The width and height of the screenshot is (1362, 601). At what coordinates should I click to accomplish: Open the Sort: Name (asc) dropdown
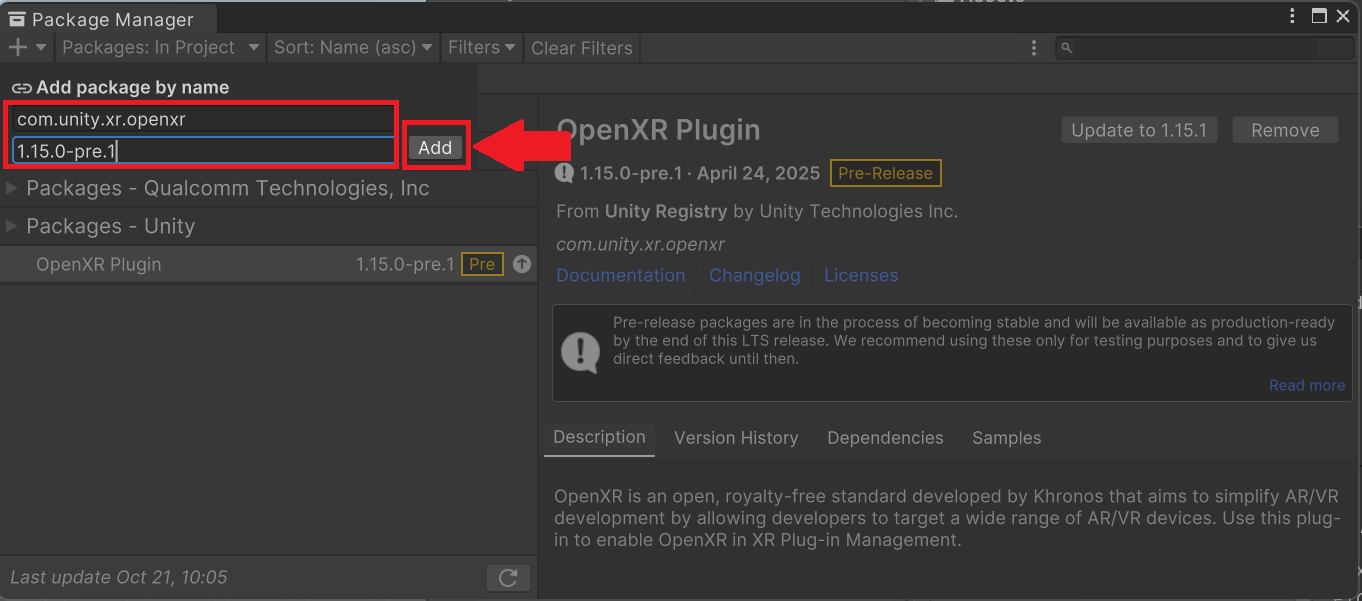pos(353,47)
